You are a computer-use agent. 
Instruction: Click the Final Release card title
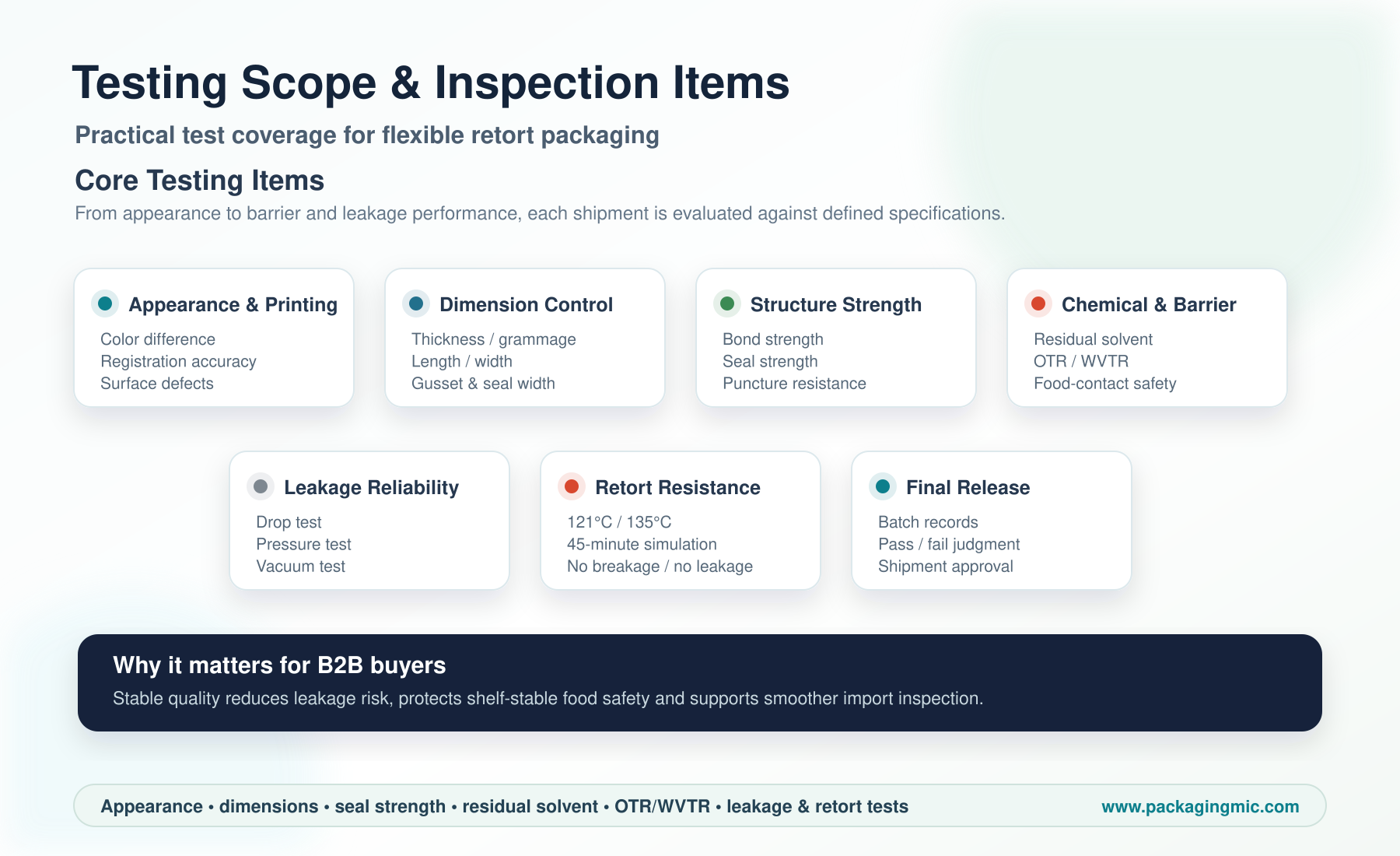[x=968, y=487]
